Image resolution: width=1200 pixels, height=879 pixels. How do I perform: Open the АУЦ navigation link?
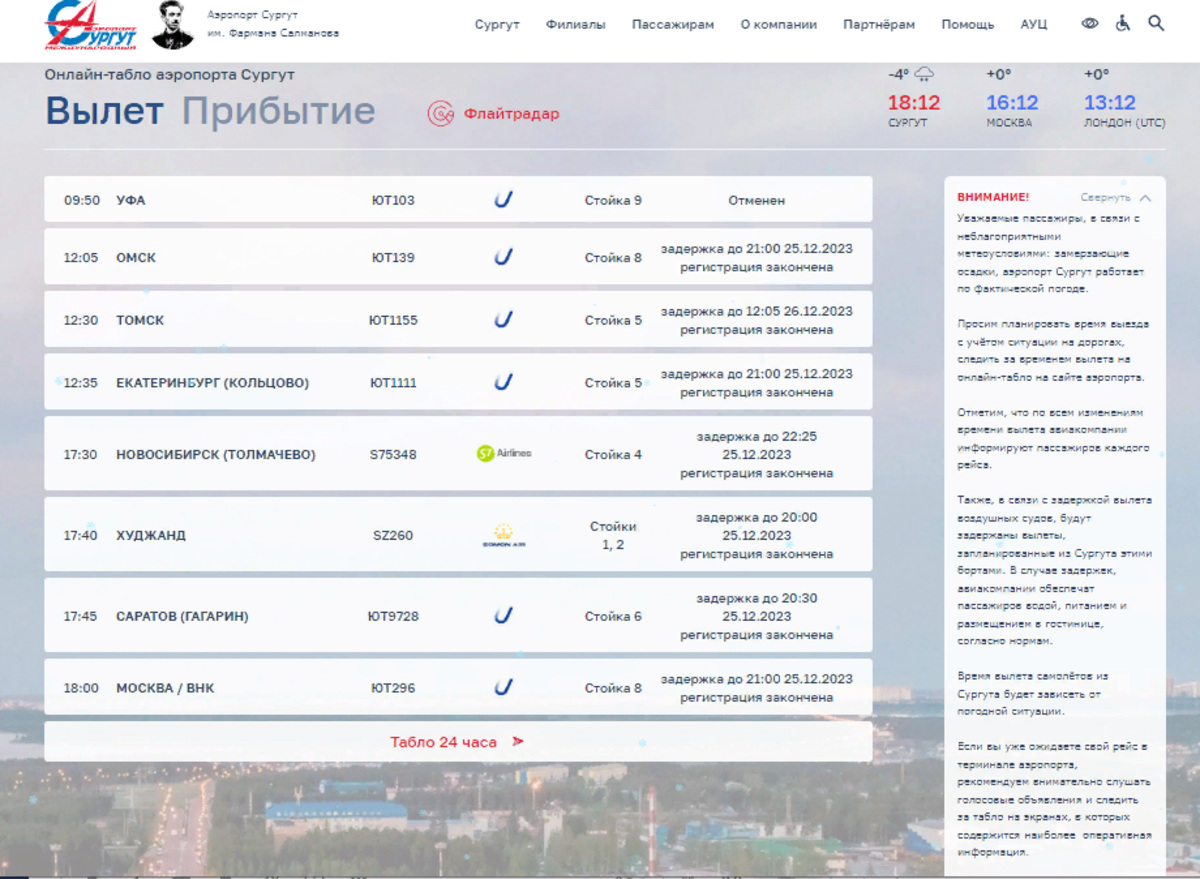point(1034,25)
